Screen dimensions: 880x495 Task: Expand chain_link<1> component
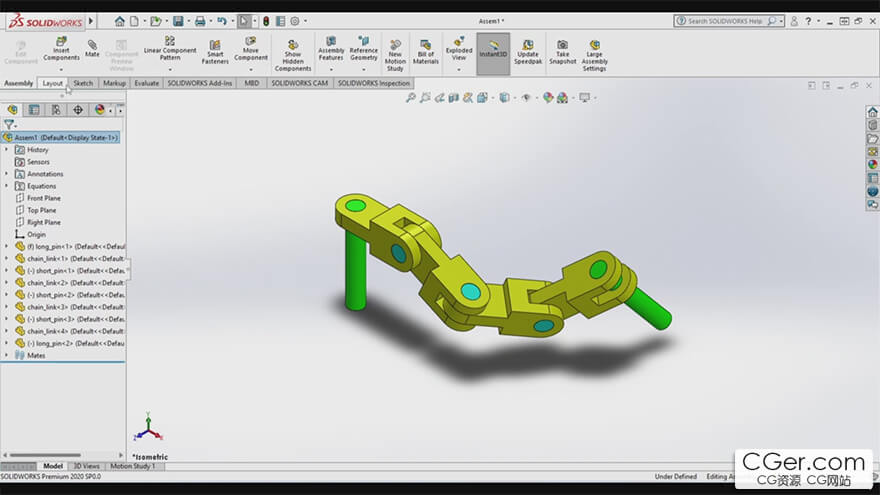tap(7, 259)
